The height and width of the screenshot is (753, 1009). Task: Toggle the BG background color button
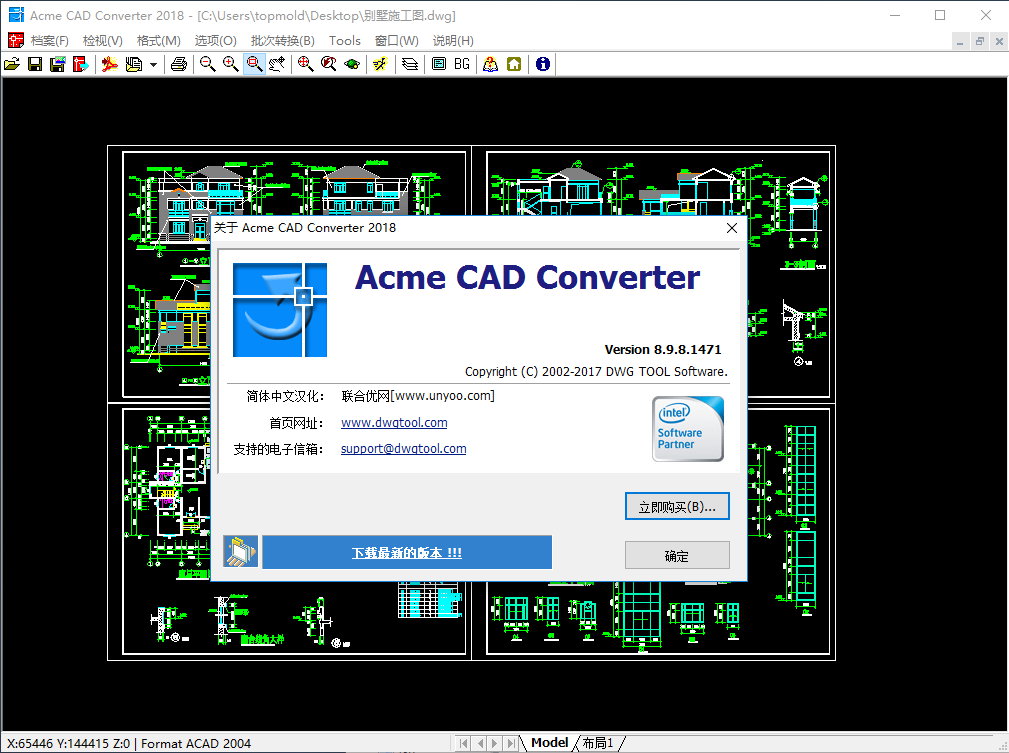[x=461, y=64]
